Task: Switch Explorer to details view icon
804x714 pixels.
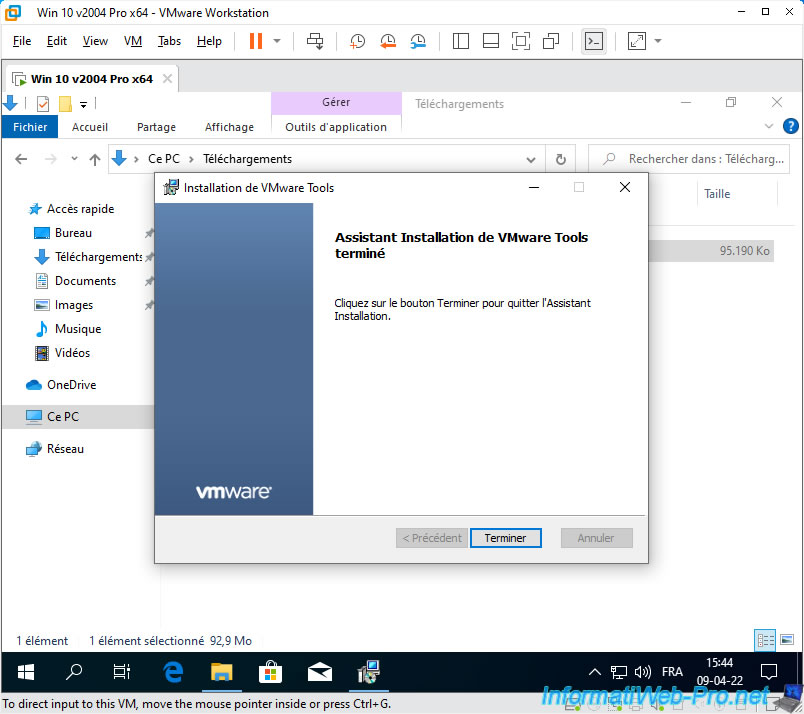Action: click(x=765, y=640)
